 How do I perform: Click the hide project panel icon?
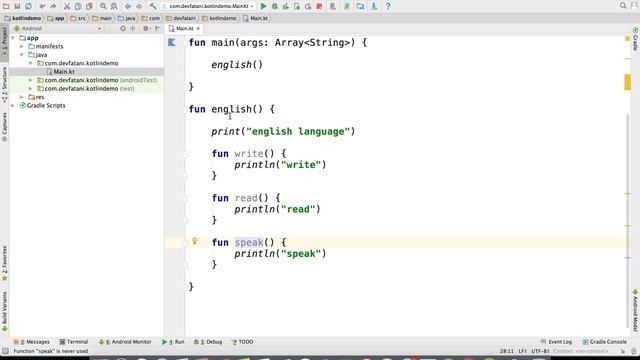(x=157, y=29)
